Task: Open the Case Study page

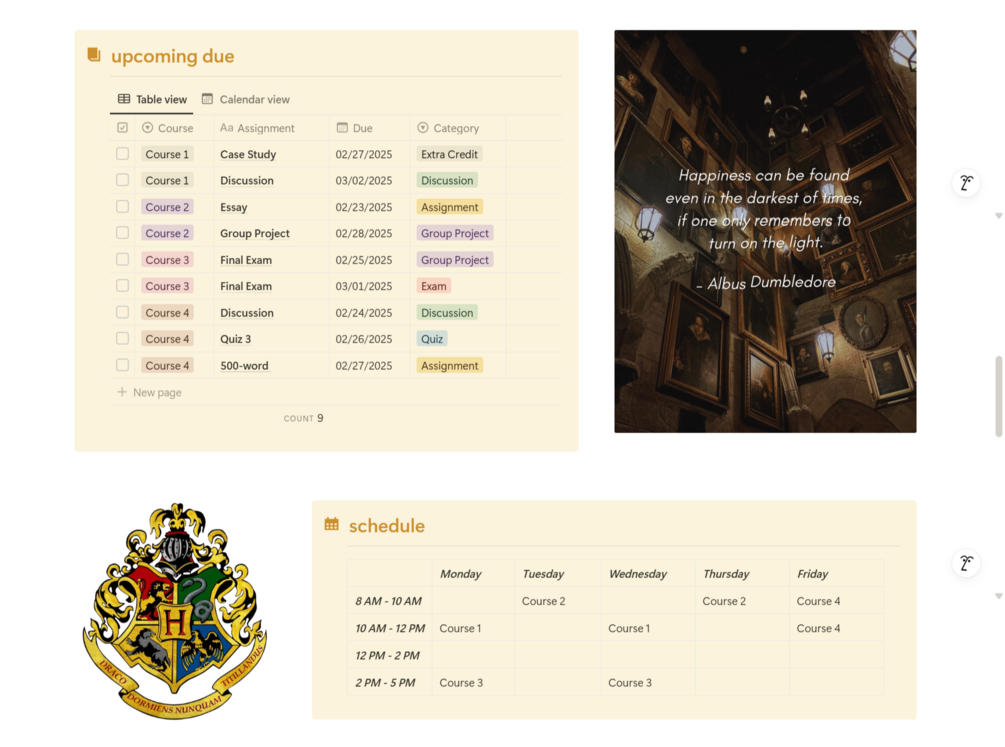Action: tap(248, 154)
